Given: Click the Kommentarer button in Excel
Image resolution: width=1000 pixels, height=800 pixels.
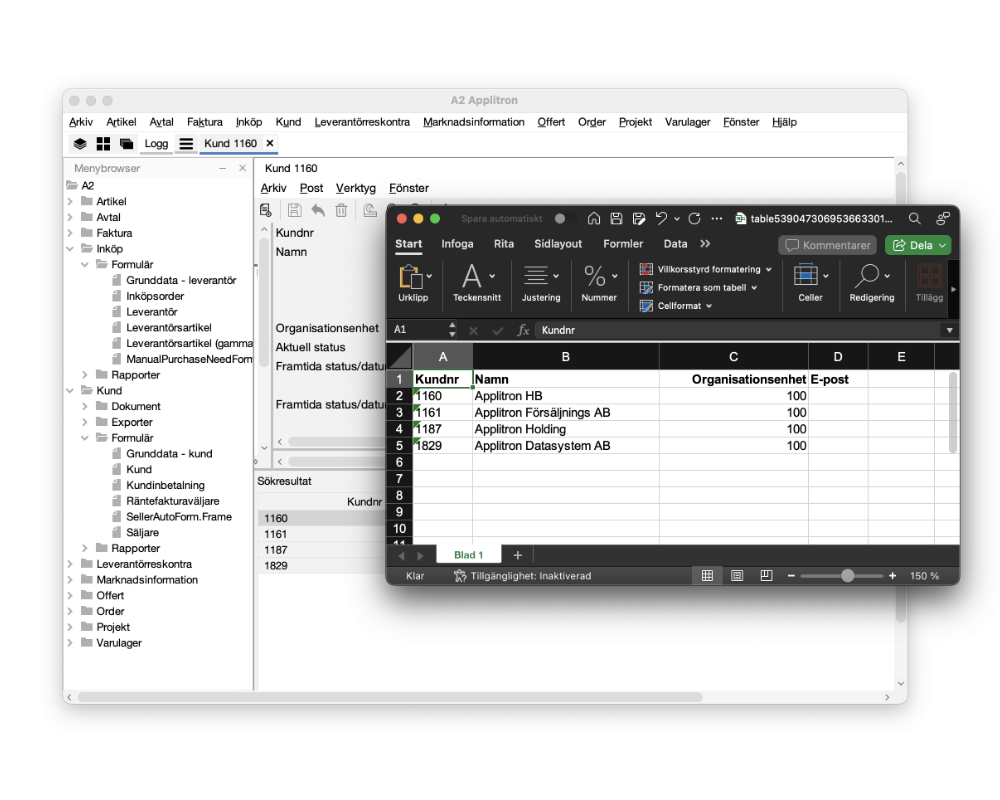Looking at the screenshot, I should coord(828,245).
